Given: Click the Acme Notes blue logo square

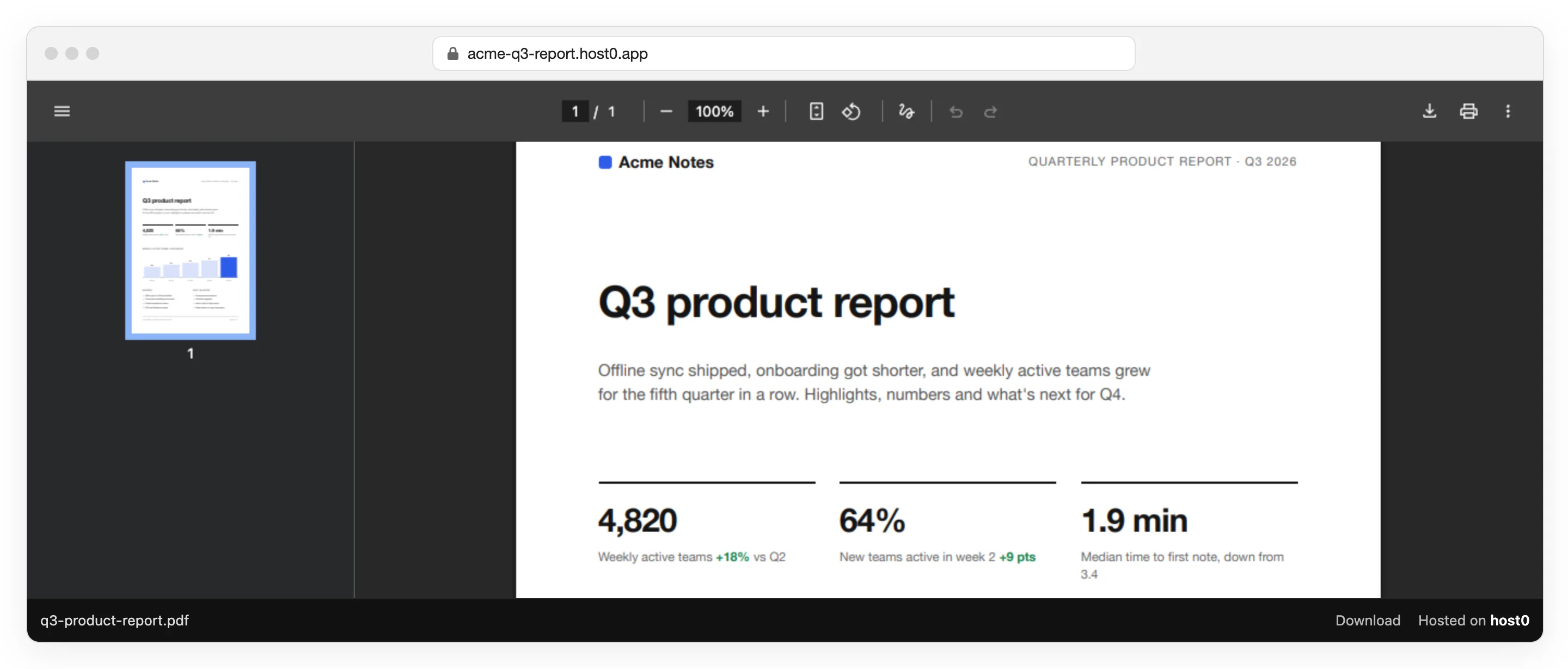Looking at the screenshot, I should tap(604, 162).
